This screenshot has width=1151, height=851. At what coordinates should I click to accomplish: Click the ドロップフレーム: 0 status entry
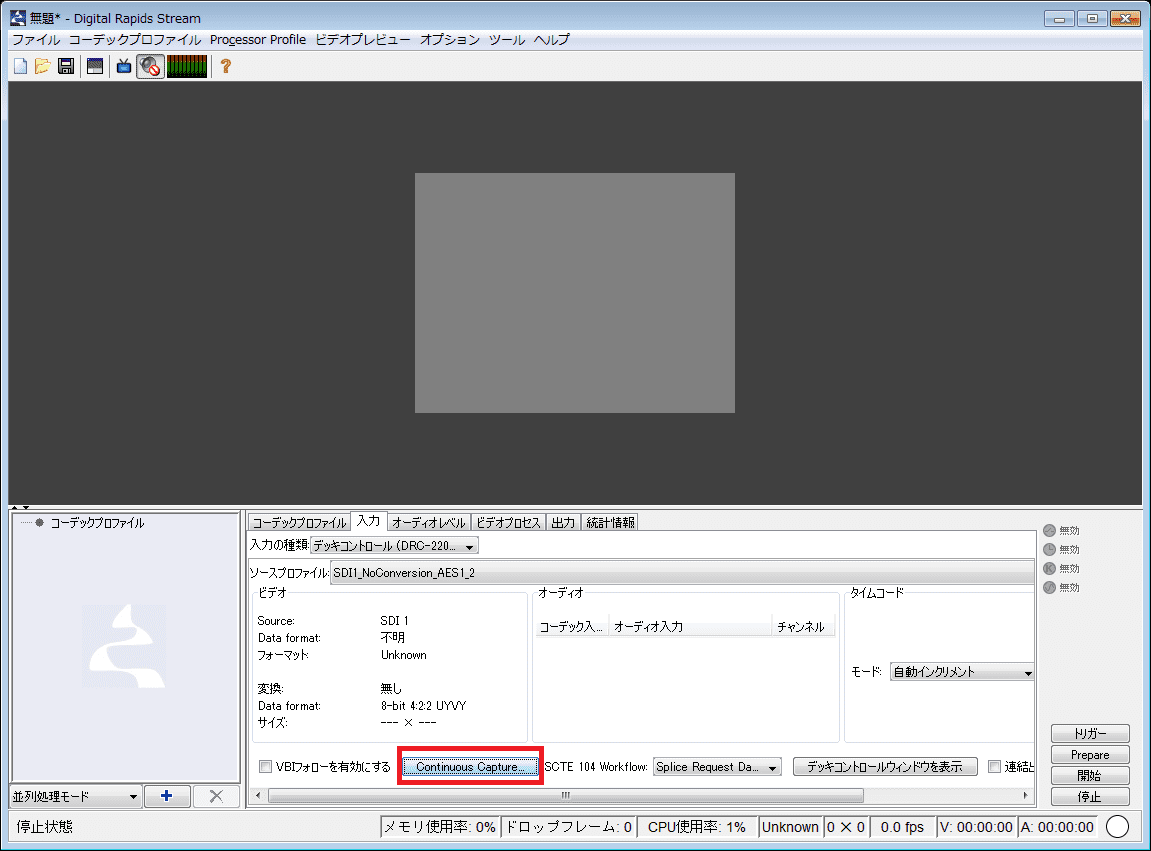point(569,827)
